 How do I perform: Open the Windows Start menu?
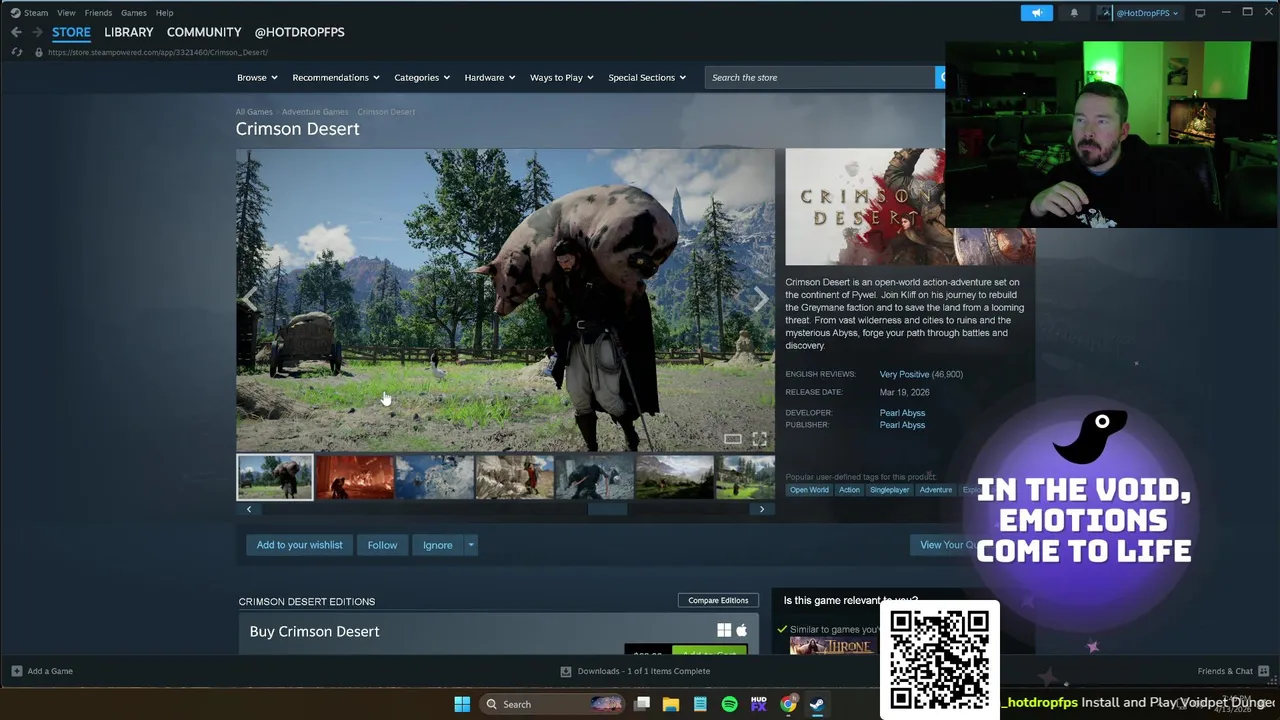coord(462,704)
